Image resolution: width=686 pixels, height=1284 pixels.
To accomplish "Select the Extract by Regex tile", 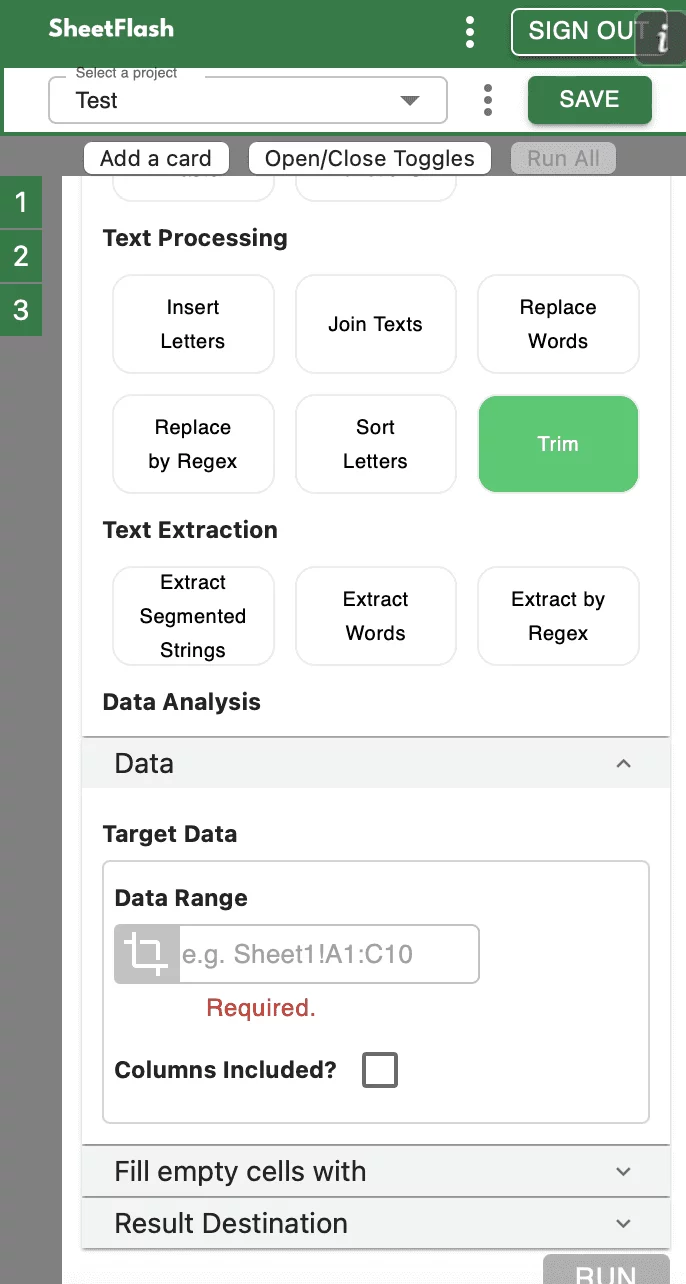I will pyautogui.click(x=558, y=616).
